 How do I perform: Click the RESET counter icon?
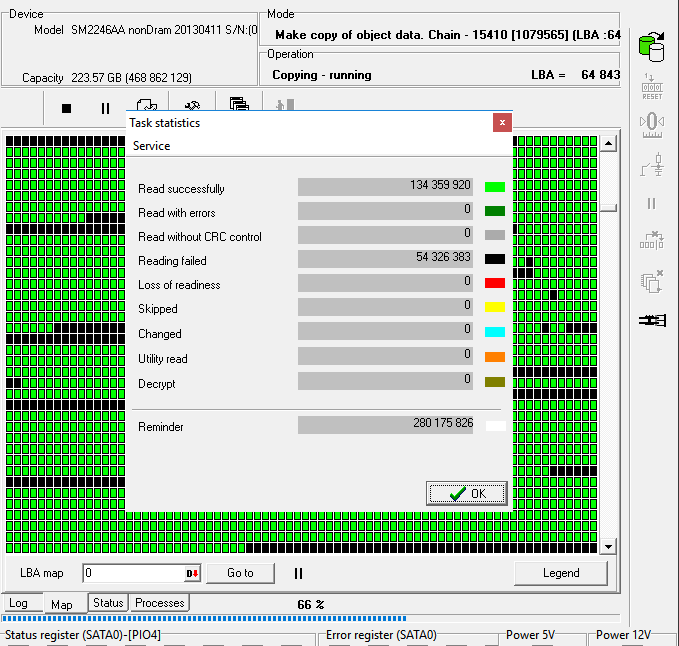(651, 86)
